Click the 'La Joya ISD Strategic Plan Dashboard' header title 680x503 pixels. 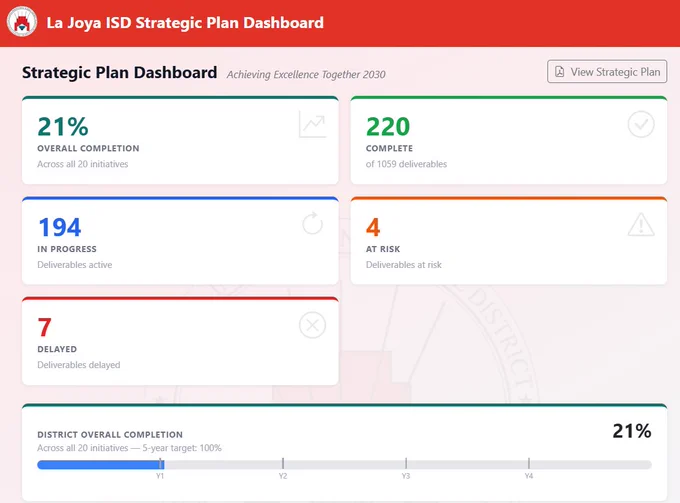[x=185, y=23]
